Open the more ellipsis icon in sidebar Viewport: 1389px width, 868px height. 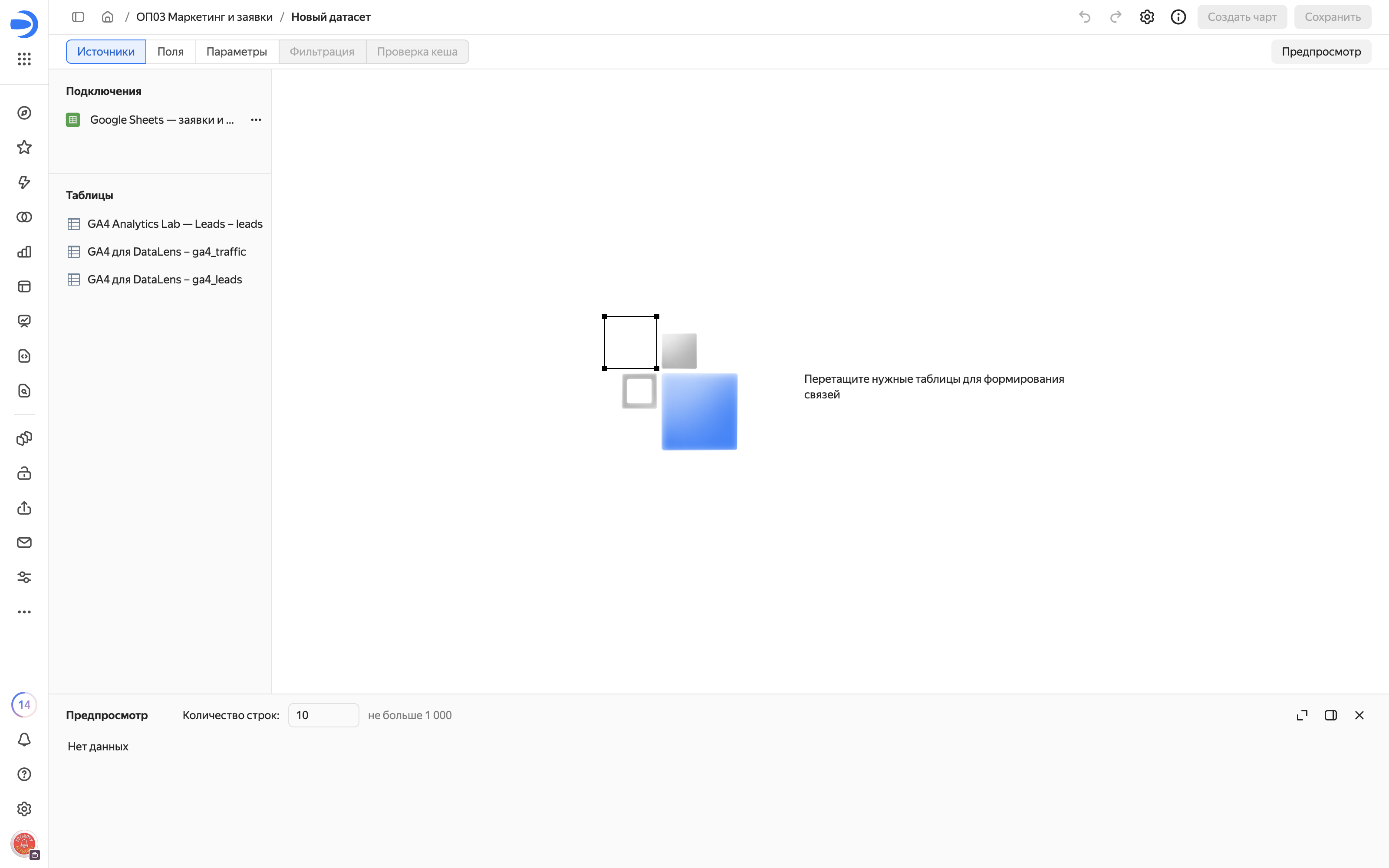[x=24, y=612]
